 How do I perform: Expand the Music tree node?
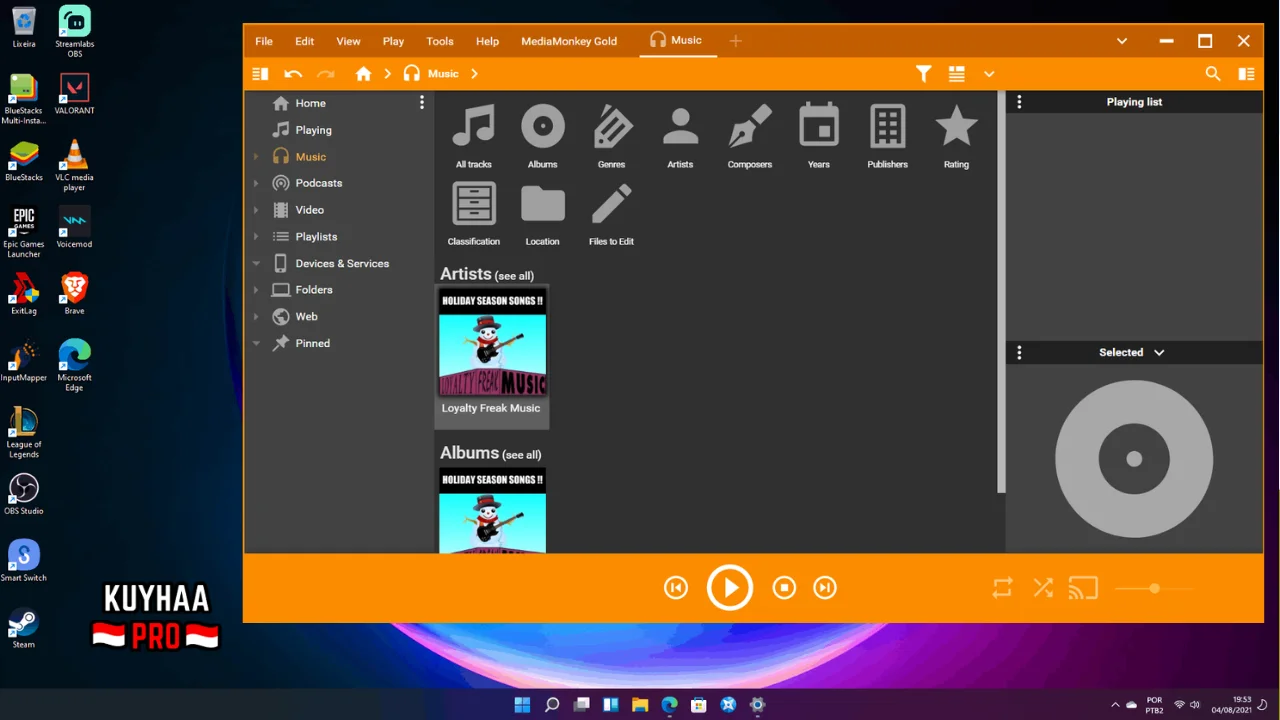pyautogui.click(x=256, y=157)
